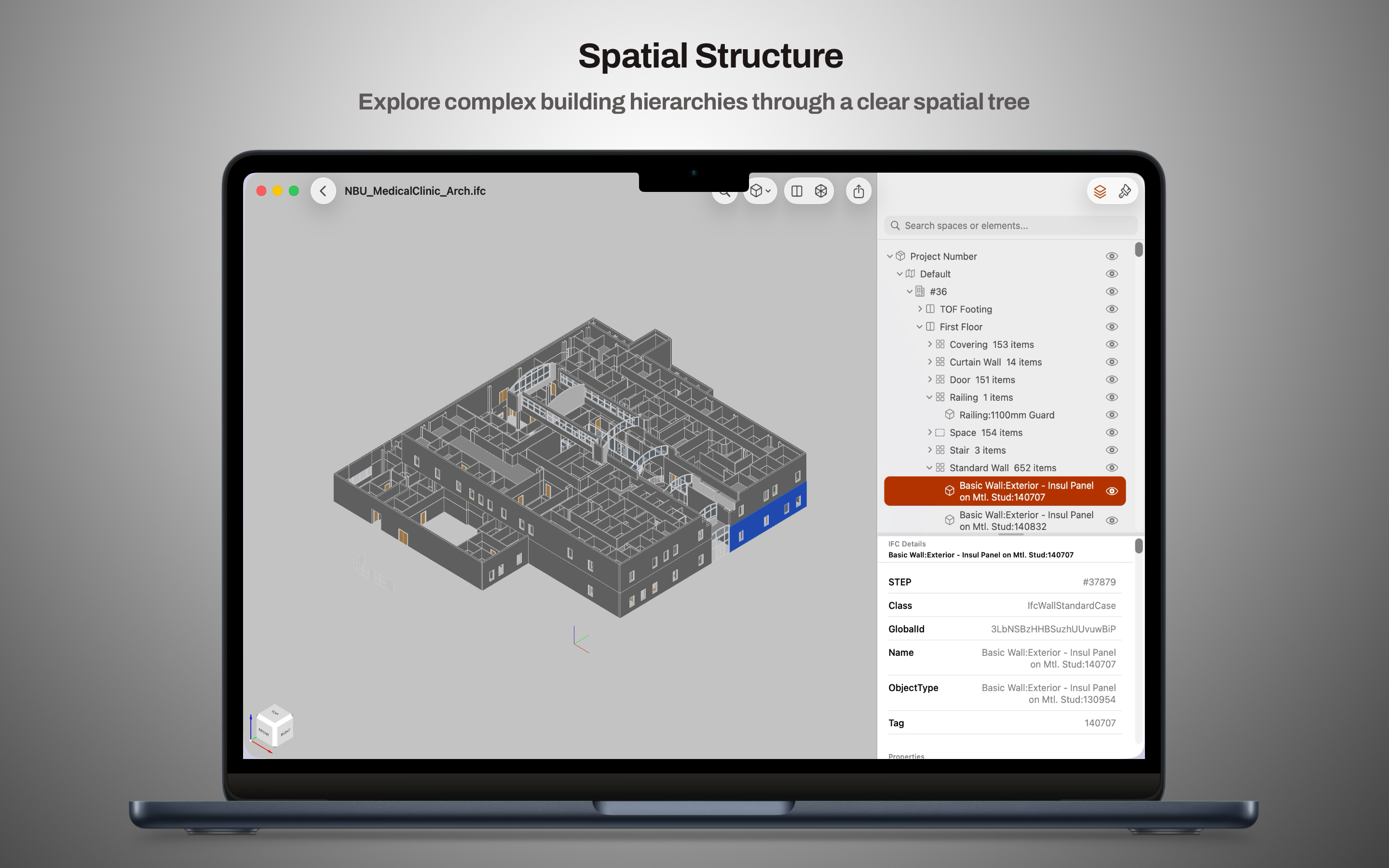Click the file title NBU_MedicalClinic_Arch.ifc
1389x868 pixels.
click(x=415, y=191)
